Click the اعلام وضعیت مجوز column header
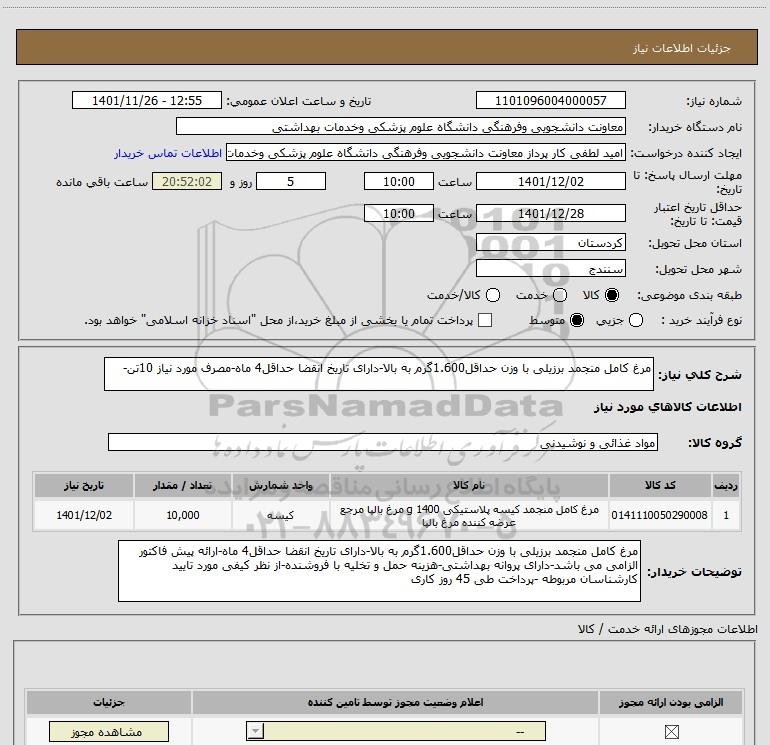The height and width of the screenshot is (745, 770). pos(395,702)
